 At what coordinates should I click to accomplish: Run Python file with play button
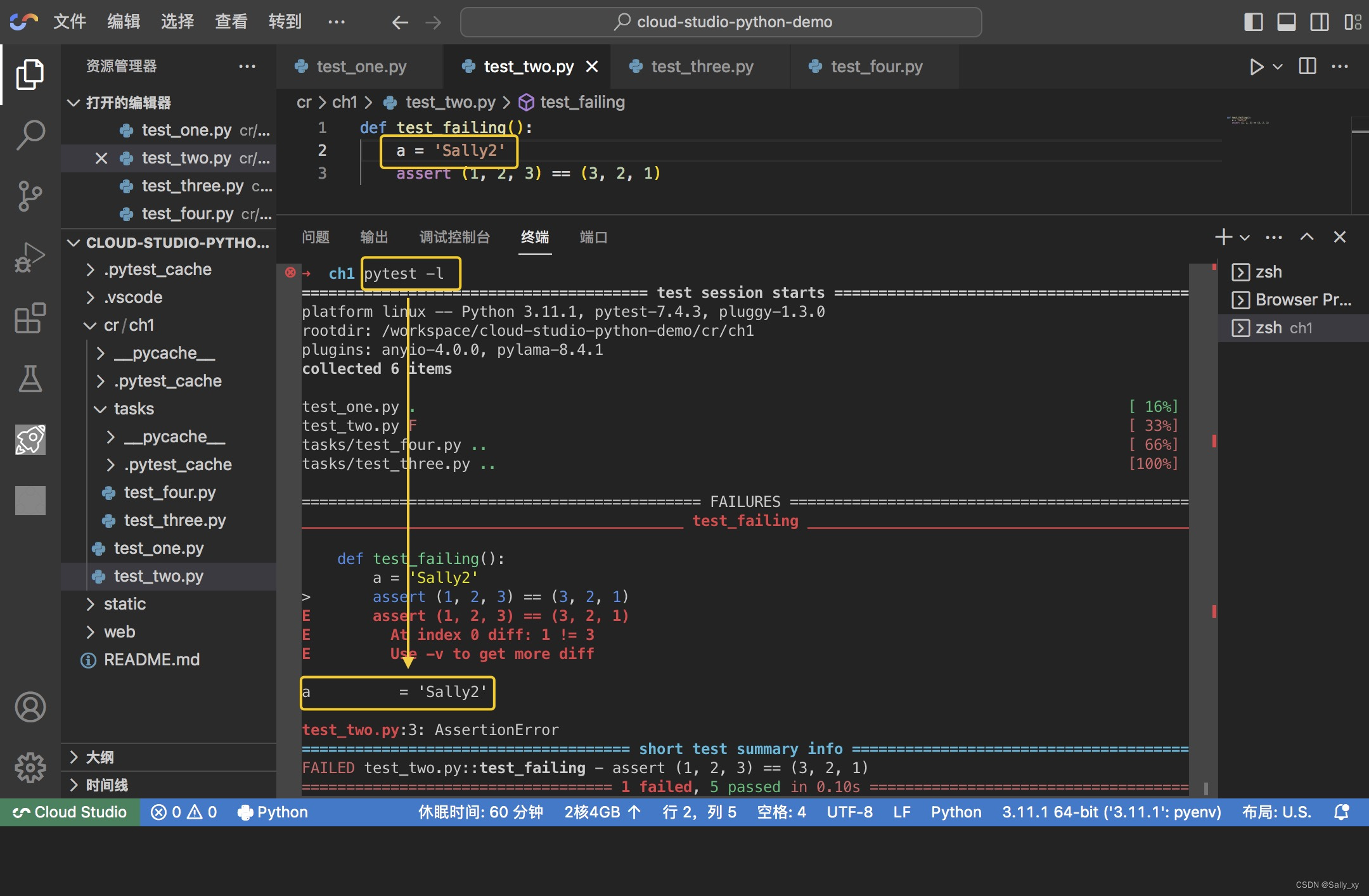(x=1256, y=67)
